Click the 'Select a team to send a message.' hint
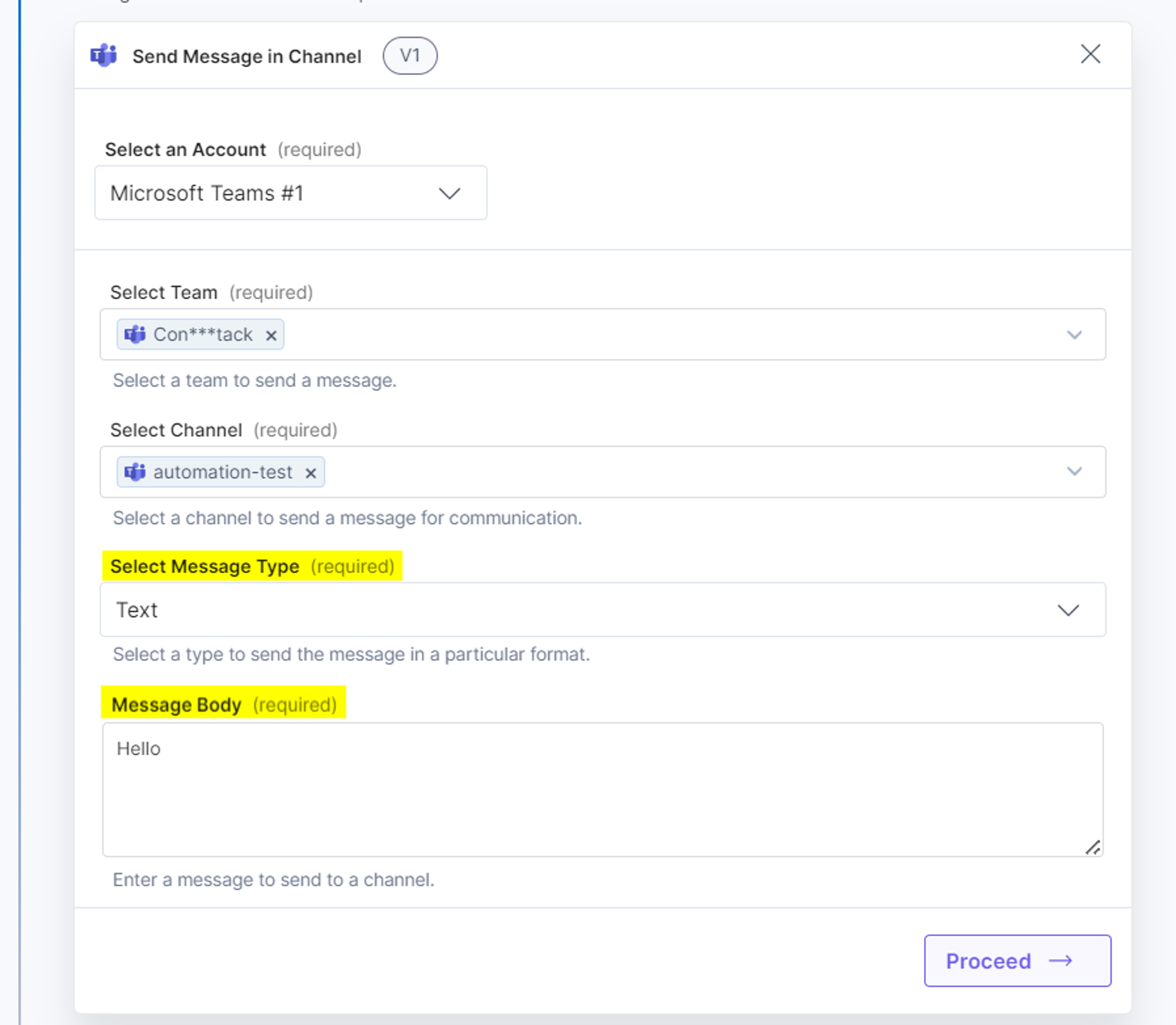1176x1025 pixels. tap(254, 380)
